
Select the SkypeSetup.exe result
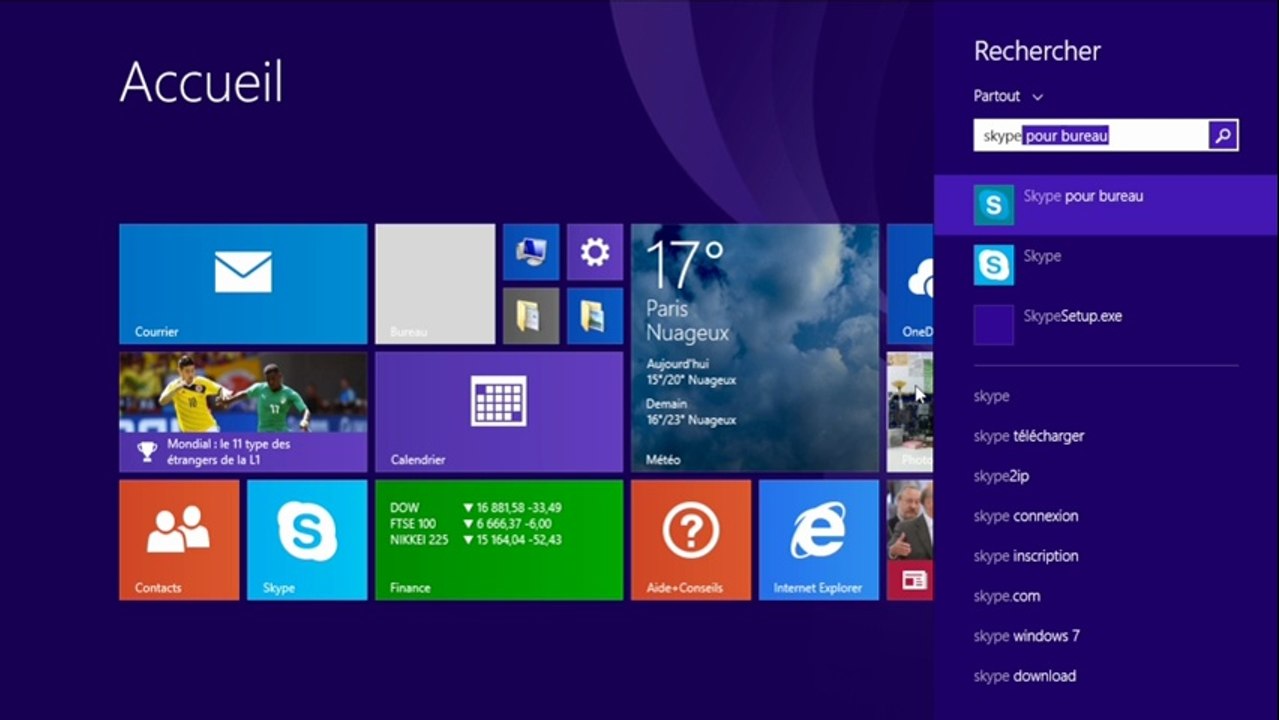1106,325
